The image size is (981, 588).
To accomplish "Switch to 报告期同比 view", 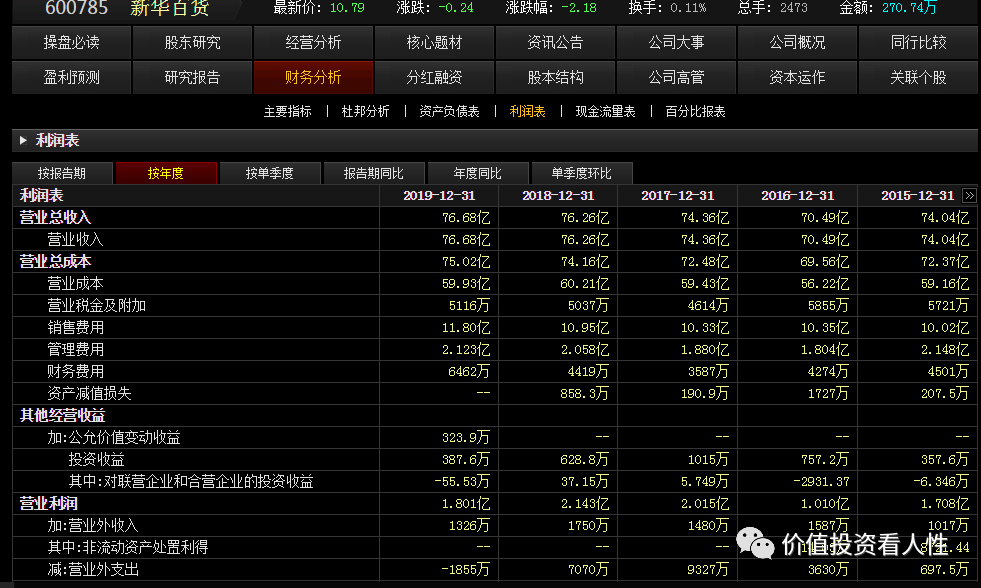I will pos(374,173).
